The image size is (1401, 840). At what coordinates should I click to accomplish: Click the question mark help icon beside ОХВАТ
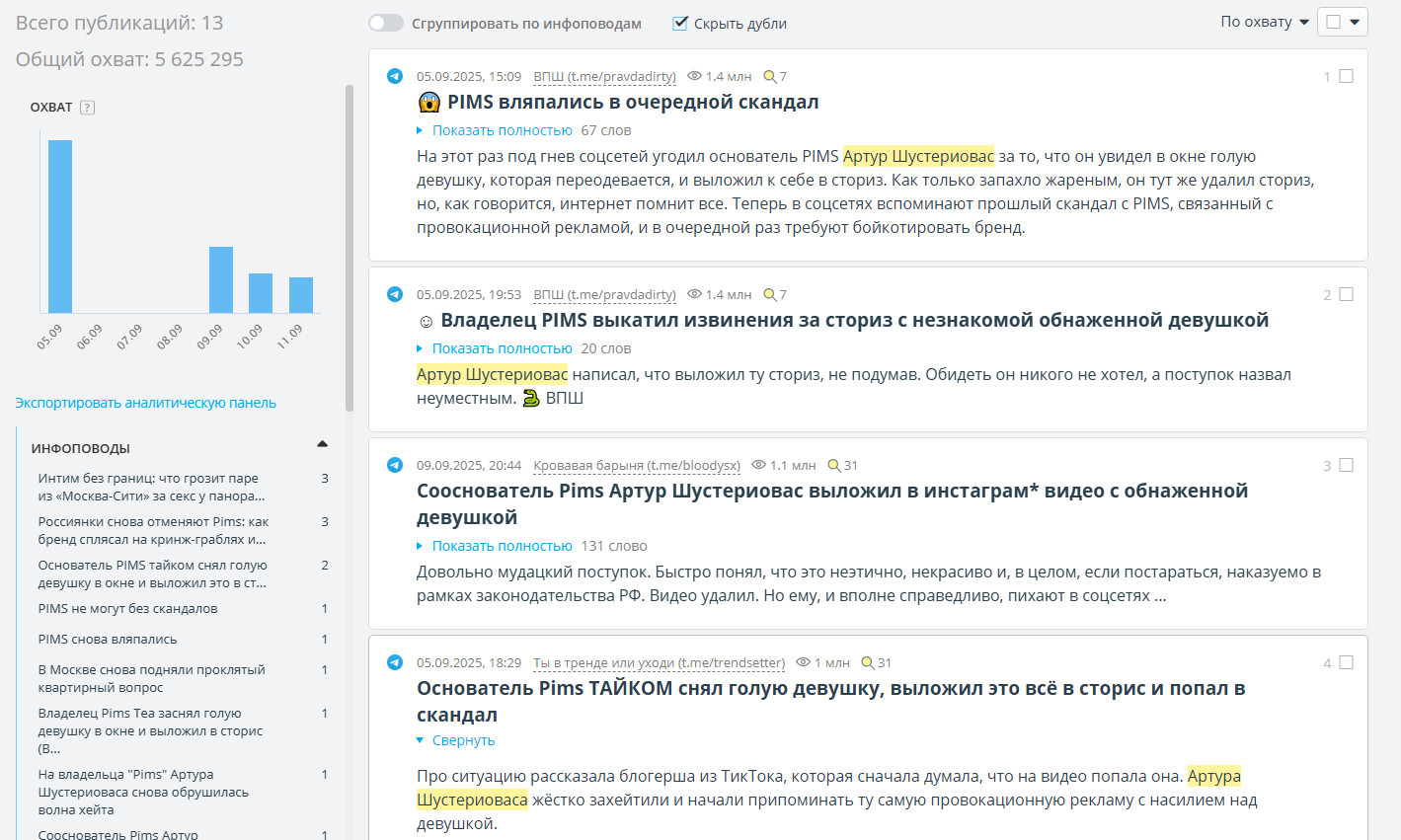pos(87,108)
